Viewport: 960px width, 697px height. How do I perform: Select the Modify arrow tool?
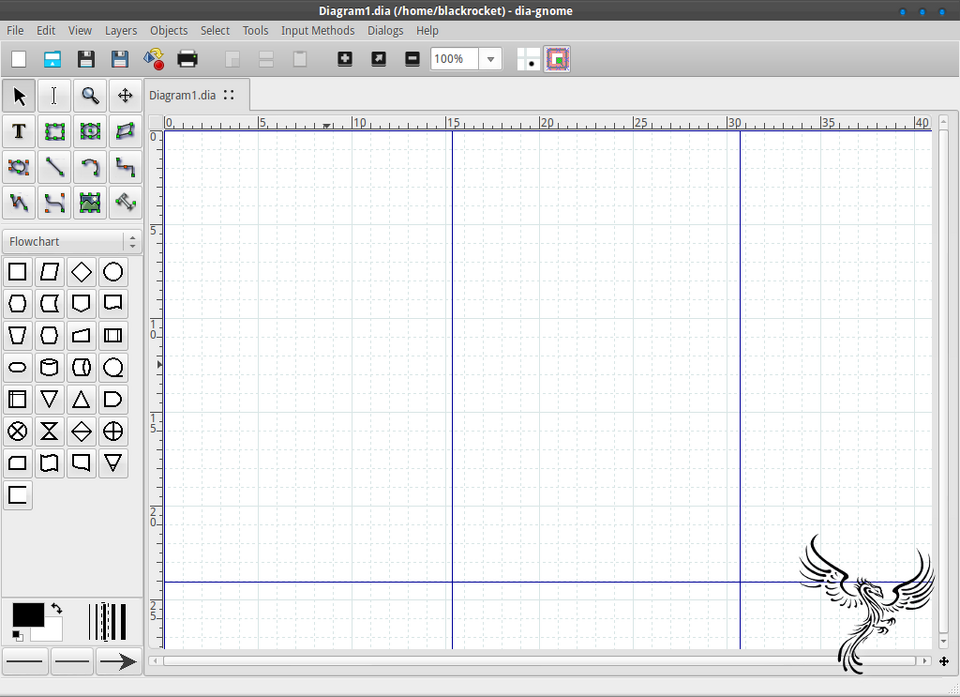18,95
